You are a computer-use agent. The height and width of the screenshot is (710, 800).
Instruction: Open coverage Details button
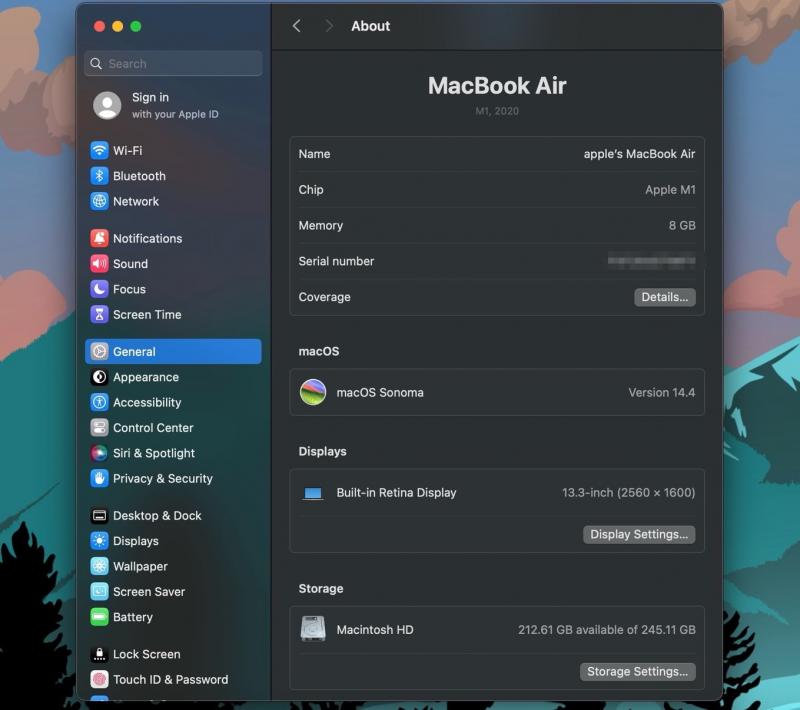click(665, 297)
